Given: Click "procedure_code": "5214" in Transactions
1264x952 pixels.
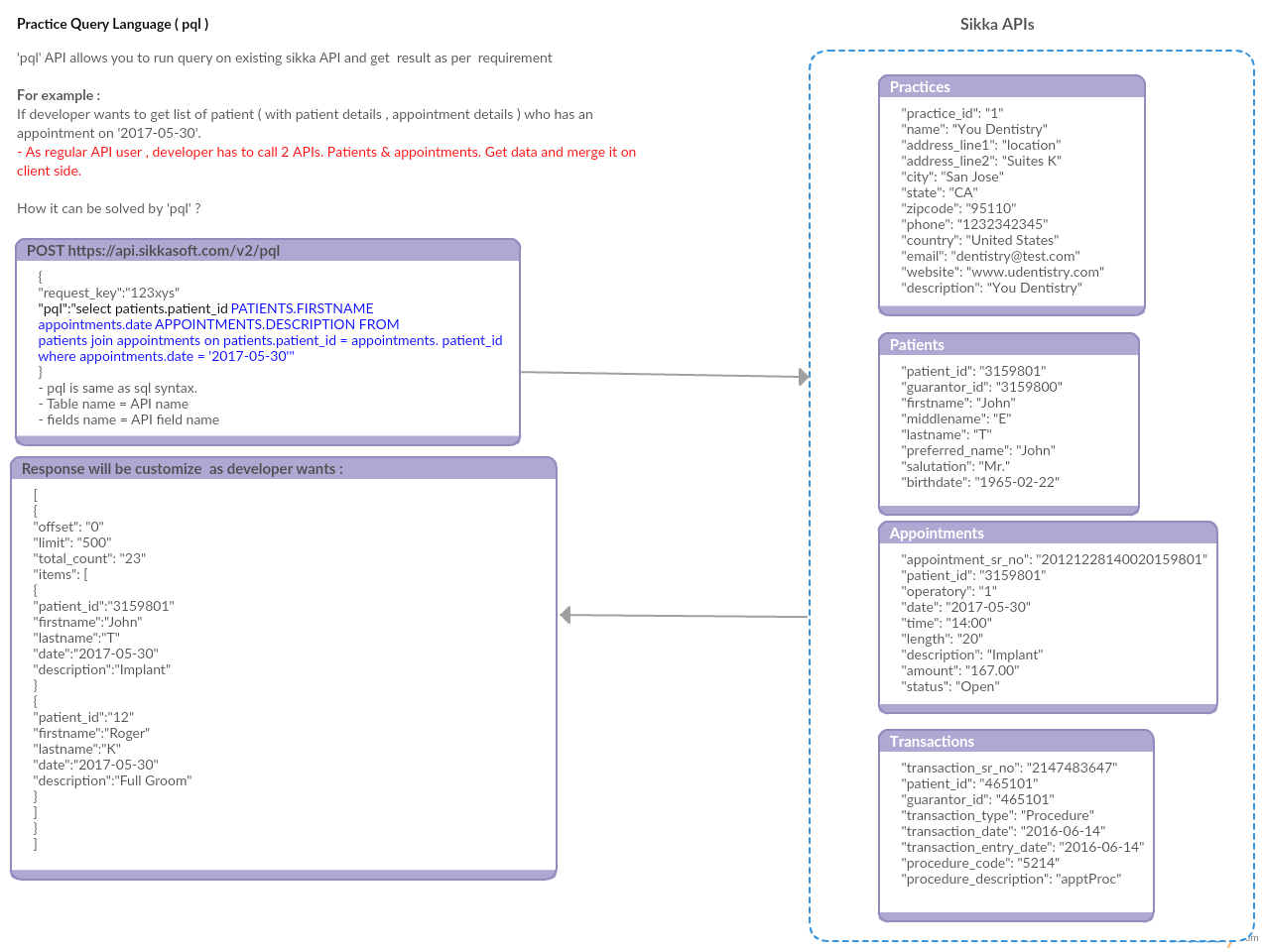Looking at the screenshot, I should point(980,863).
